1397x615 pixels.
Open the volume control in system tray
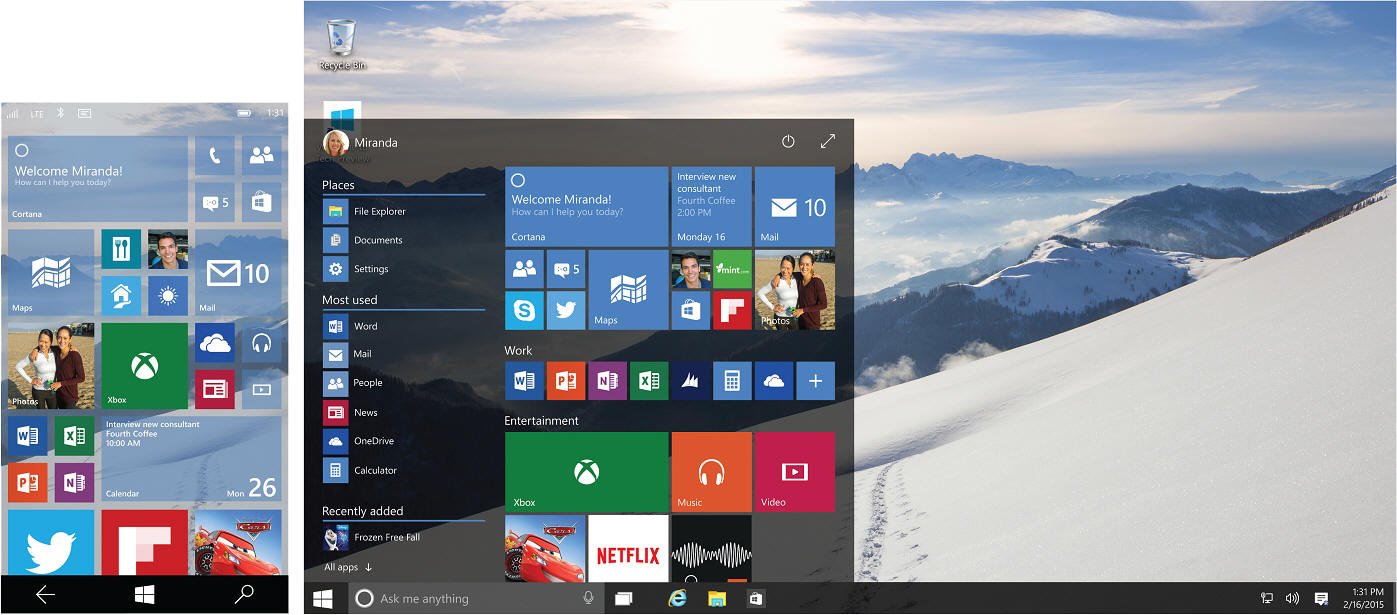pyautogui.click(x=1293, y=598)
